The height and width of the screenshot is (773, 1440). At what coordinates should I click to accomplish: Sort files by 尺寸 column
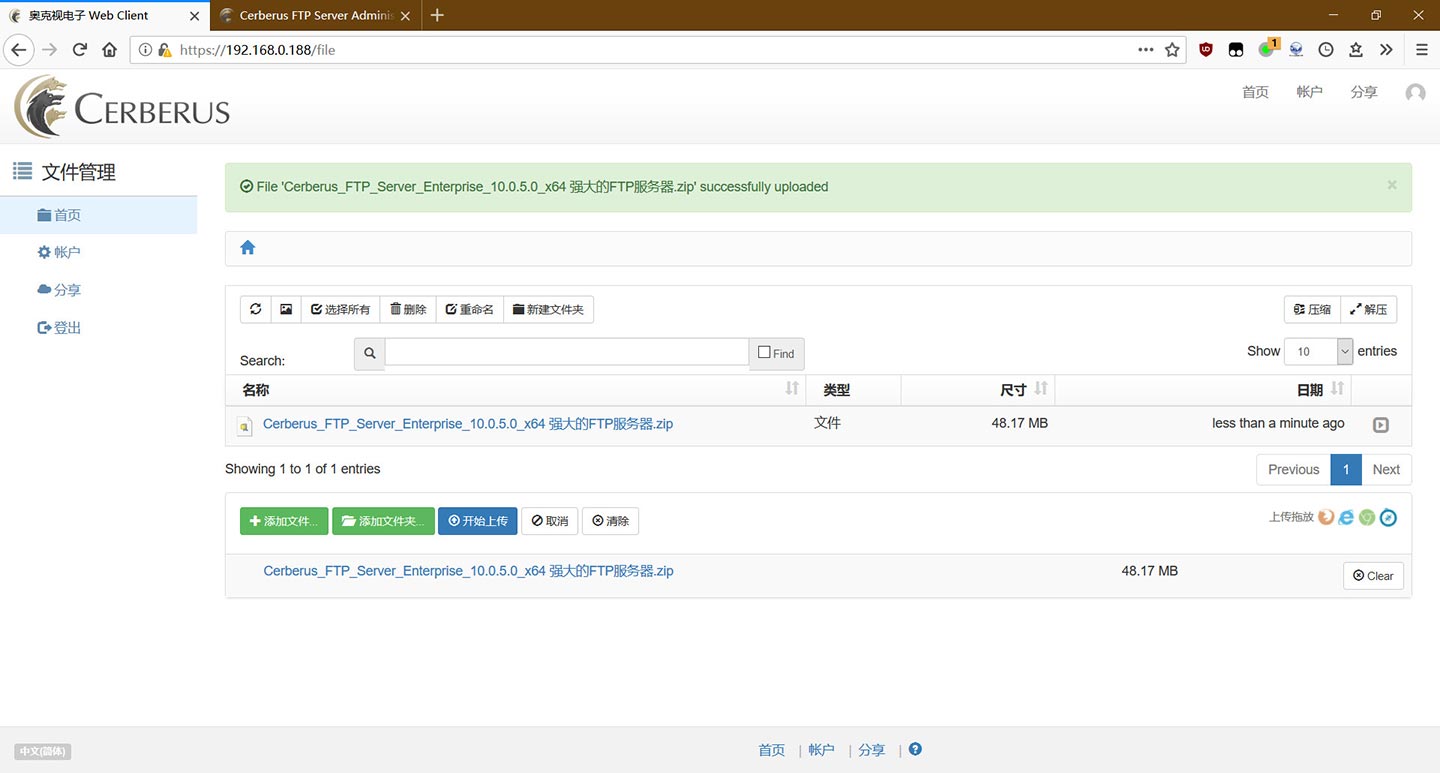pos(978,390)
